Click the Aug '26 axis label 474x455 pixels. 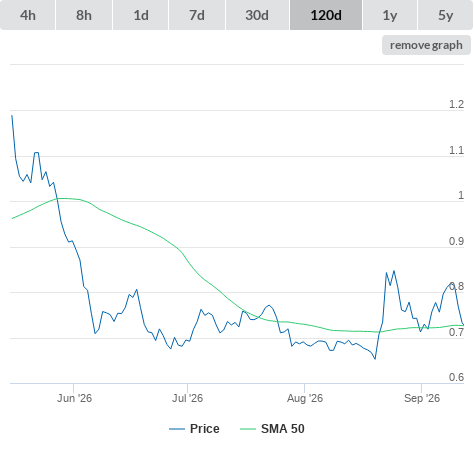[305, 398]
